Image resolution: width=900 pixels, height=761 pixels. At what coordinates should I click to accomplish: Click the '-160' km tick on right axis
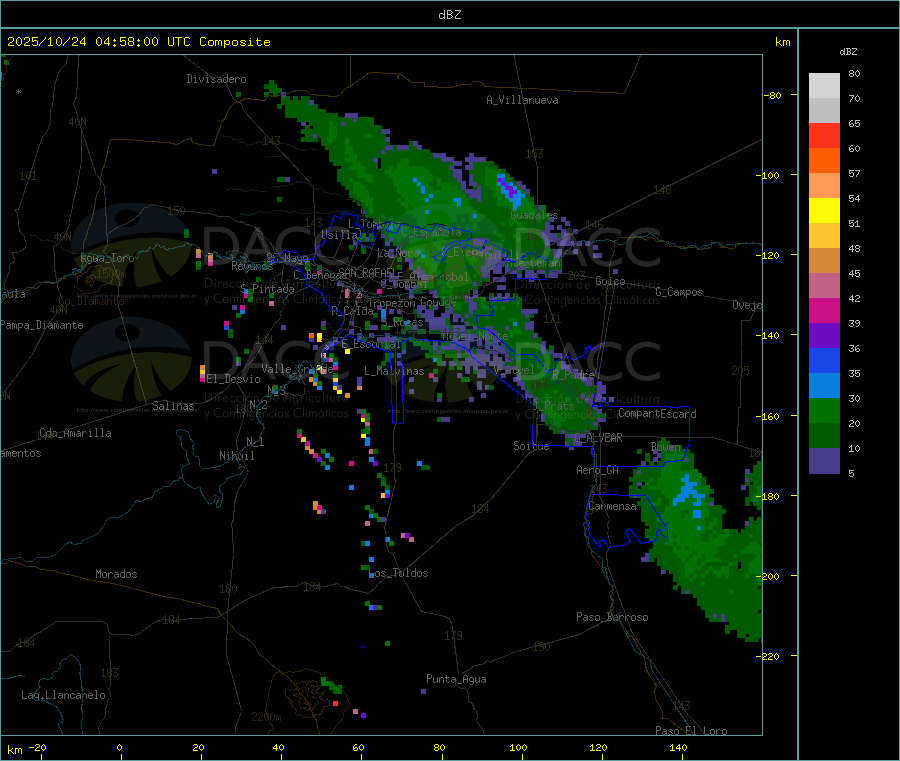770,416
